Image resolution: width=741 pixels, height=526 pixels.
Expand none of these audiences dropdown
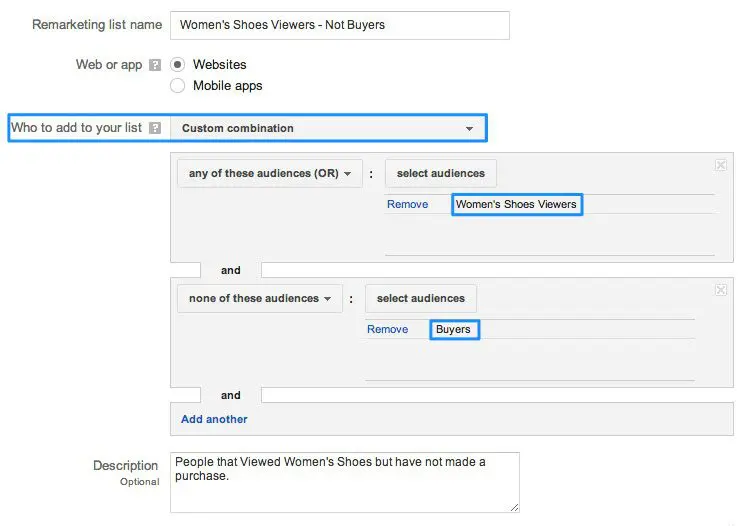pyautogui.click(x=259, y=299)
